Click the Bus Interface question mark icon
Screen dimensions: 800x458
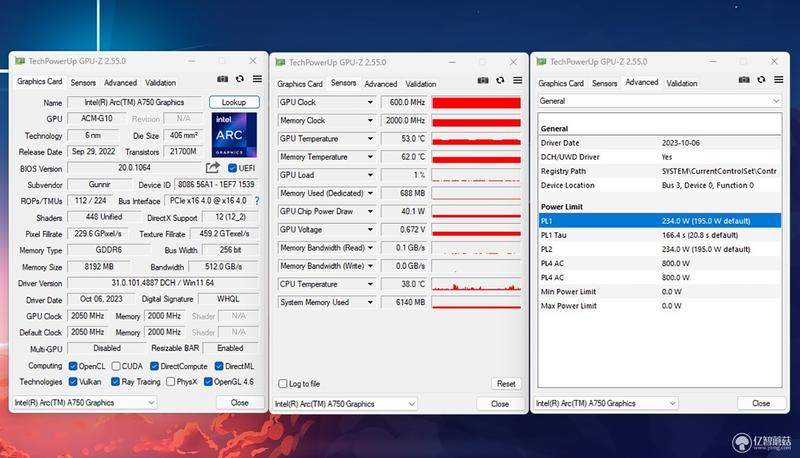[257, 201]
